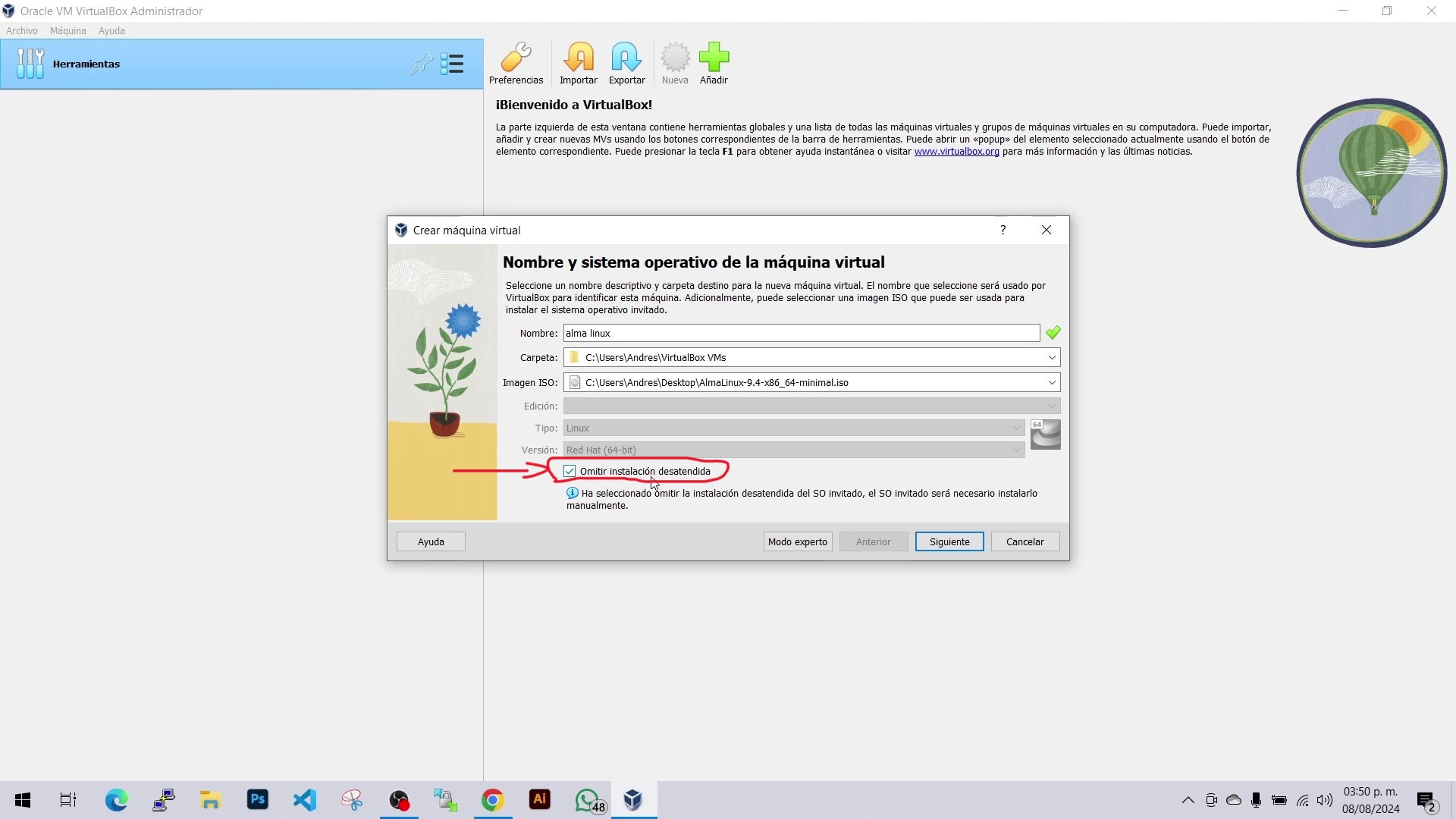Expand the Imagen ISO dropdown
The width and height of the screenshot is (1456, 819).
[x=1052, y=382]
